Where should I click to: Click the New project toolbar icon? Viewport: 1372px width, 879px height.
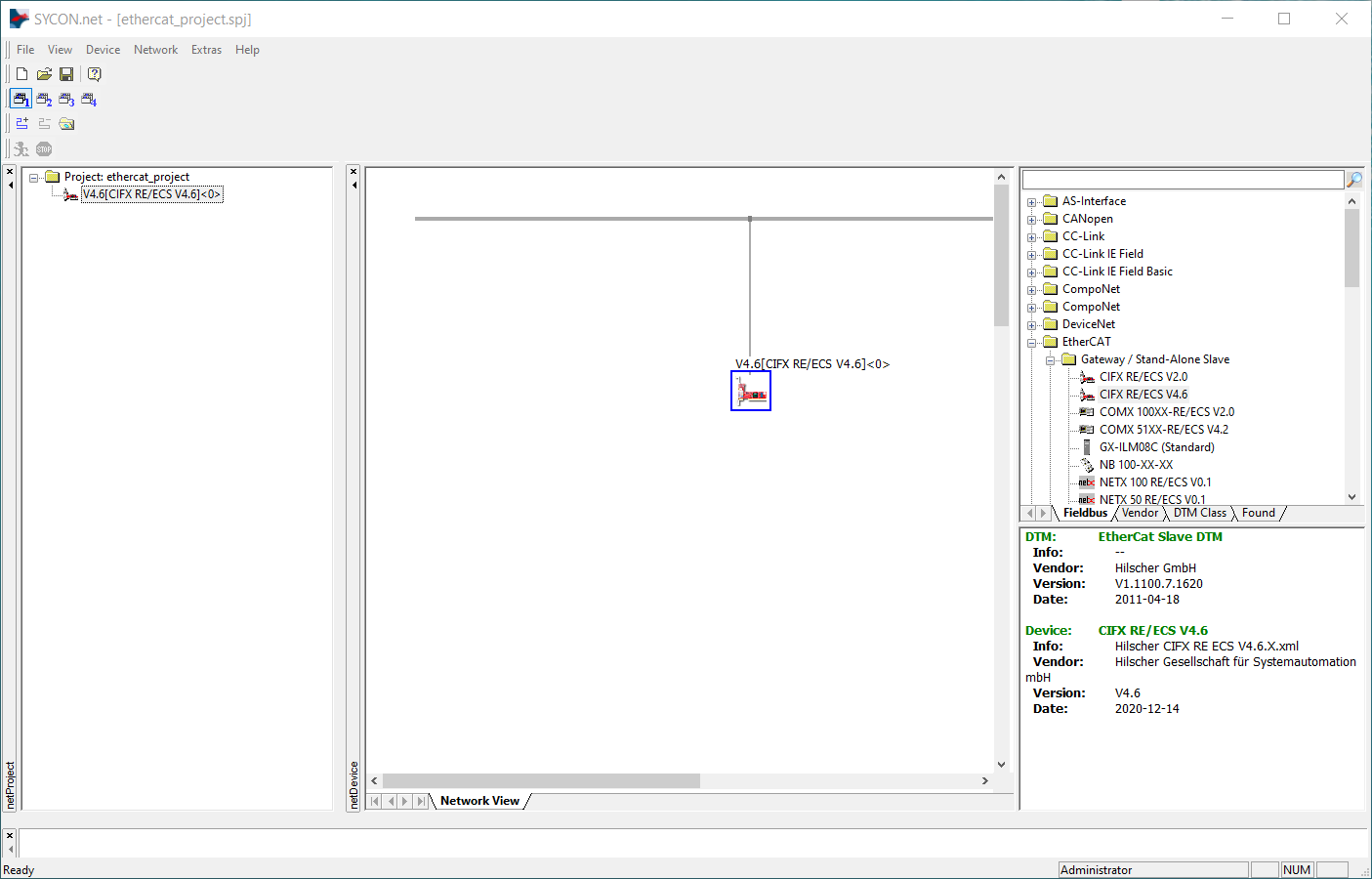click(21, 74)
